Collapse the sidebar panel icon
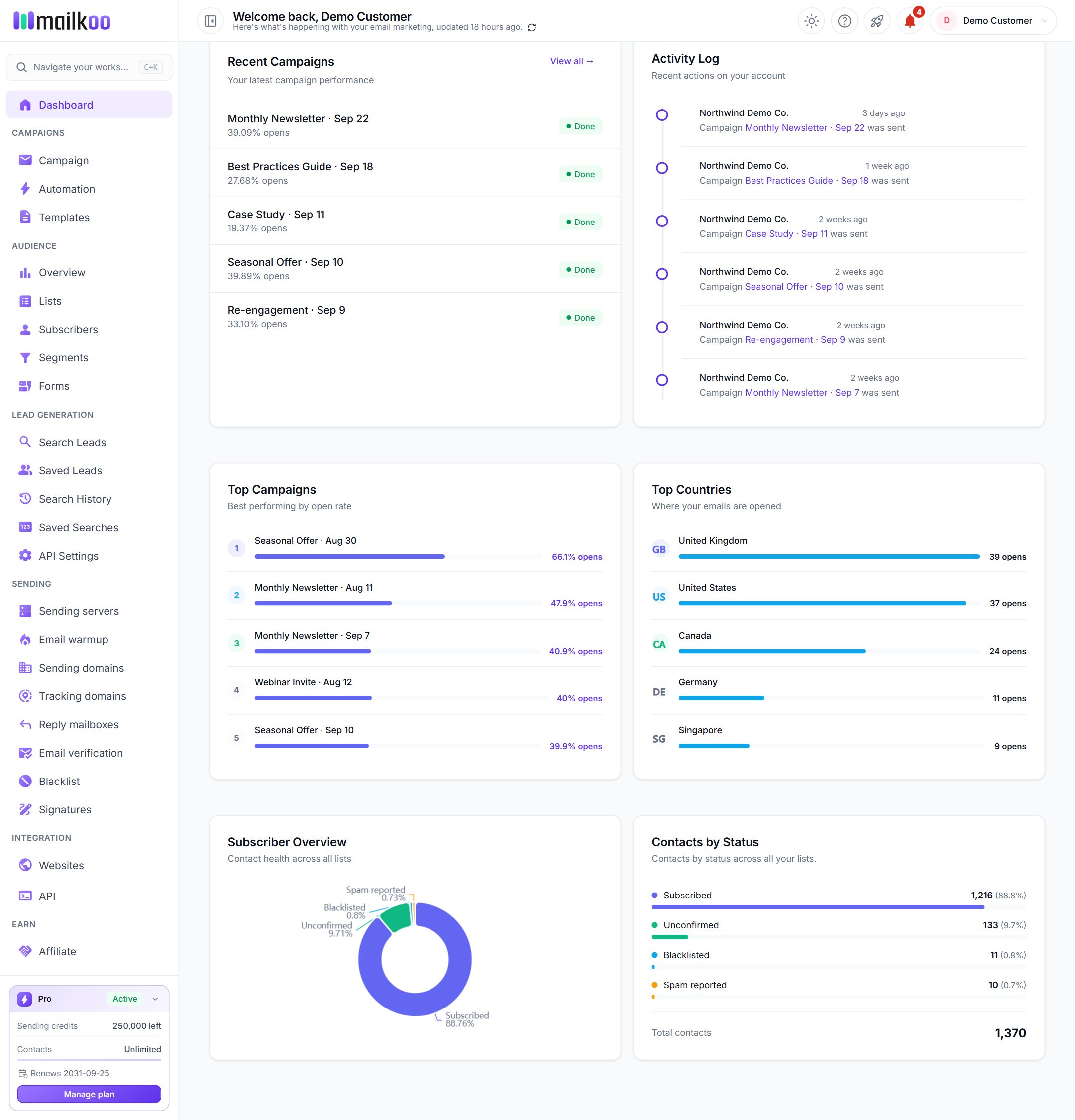The height and width of the screenshot is (1120, 1075). point(210,21)
